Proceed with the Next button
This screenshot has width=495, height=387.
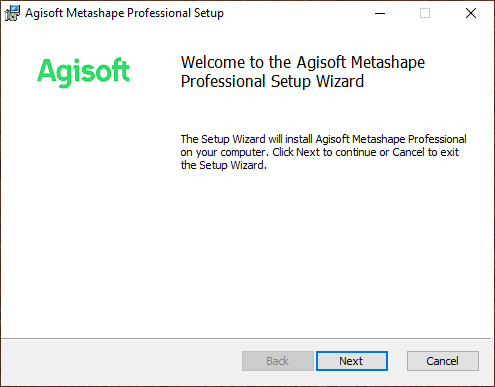[352, 361]
